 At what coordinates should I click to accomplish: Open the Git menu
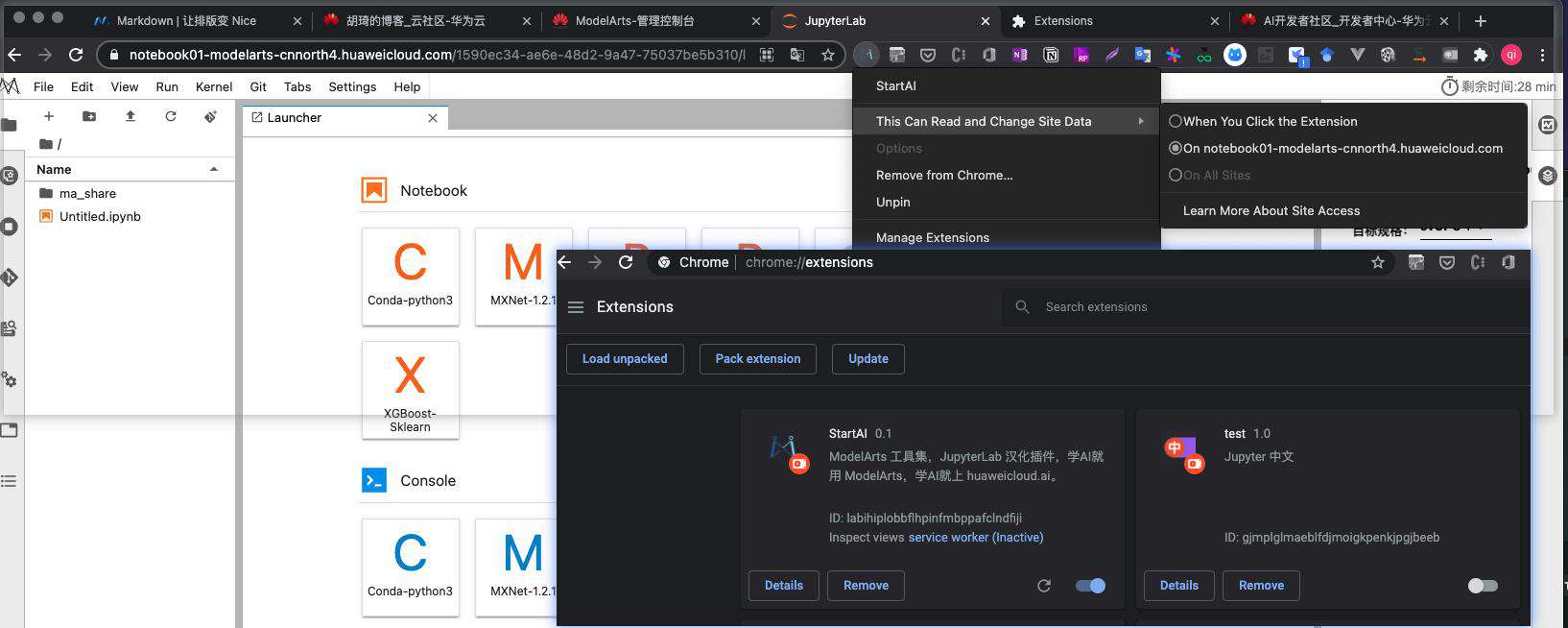(258, 86)
